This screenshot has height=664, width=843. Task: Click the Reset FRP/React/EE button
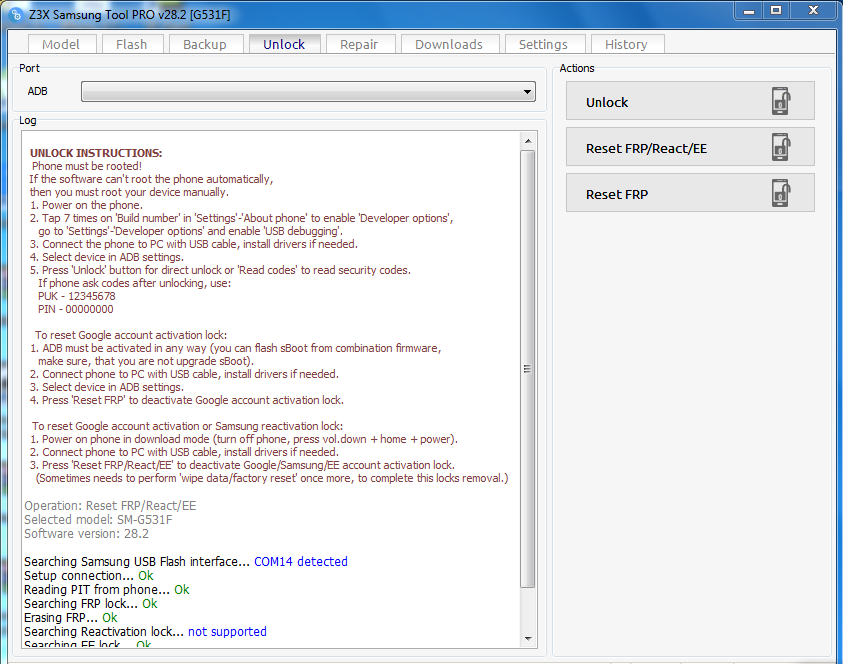[x=690, y=148]
